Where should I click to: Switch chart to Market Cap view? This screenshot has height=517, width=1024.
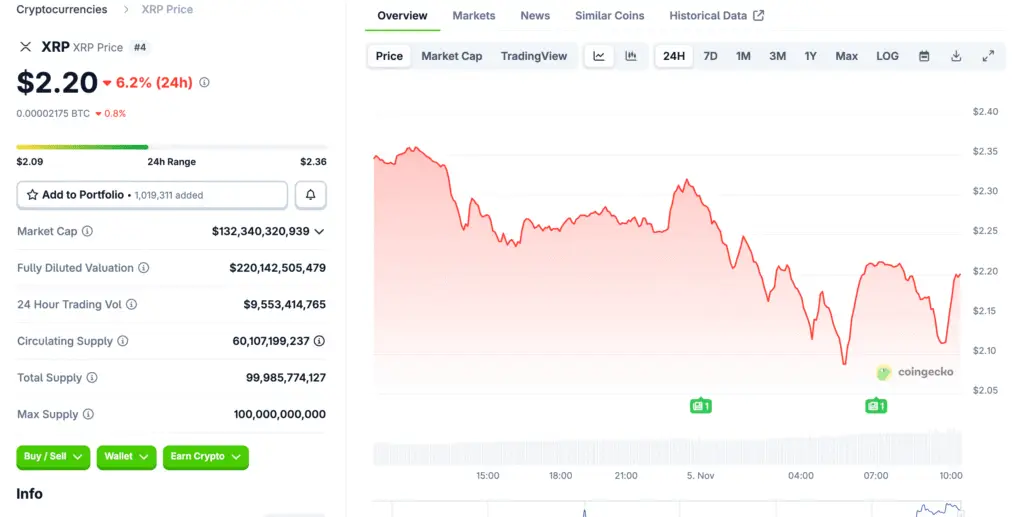(x=451, y=56)
